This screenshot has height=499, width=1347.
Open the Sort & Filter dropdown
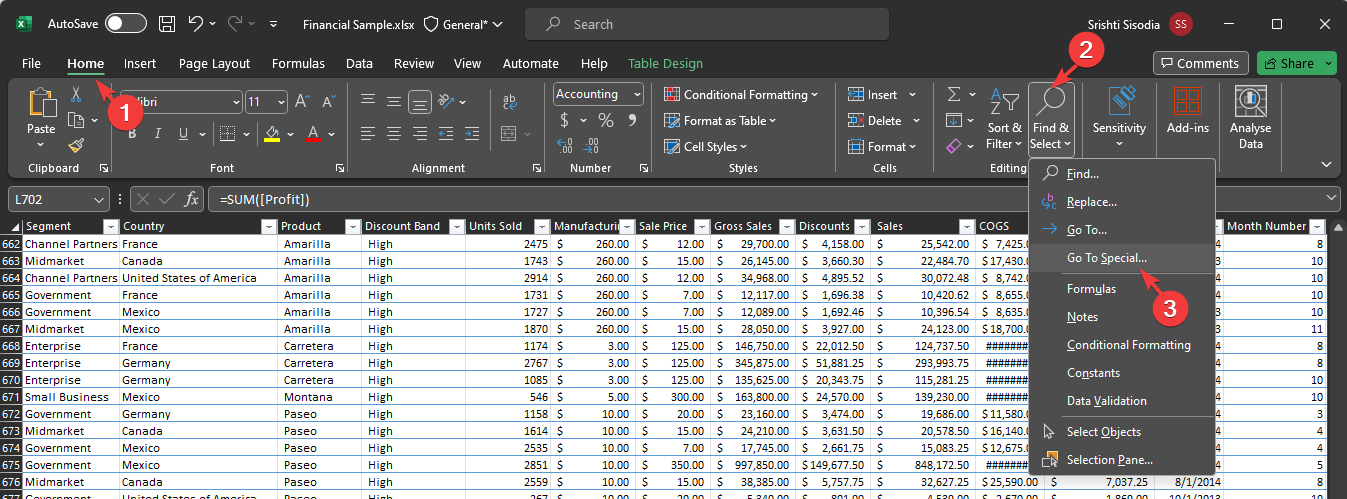click(x=1004, y=119)
